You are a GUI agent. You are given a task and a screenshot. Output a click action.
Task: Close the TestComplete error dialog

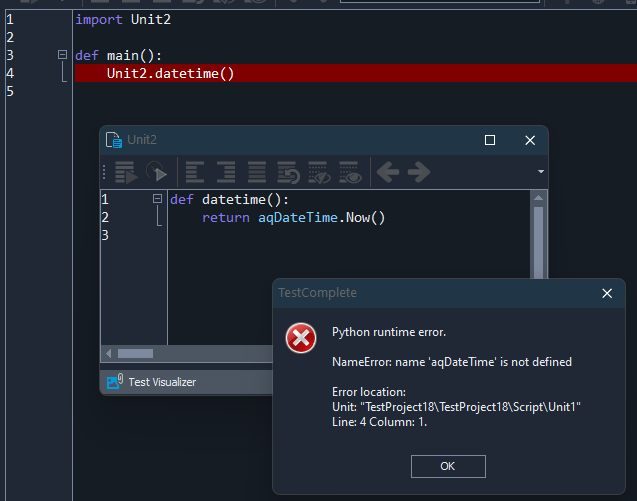coord(606,293)
